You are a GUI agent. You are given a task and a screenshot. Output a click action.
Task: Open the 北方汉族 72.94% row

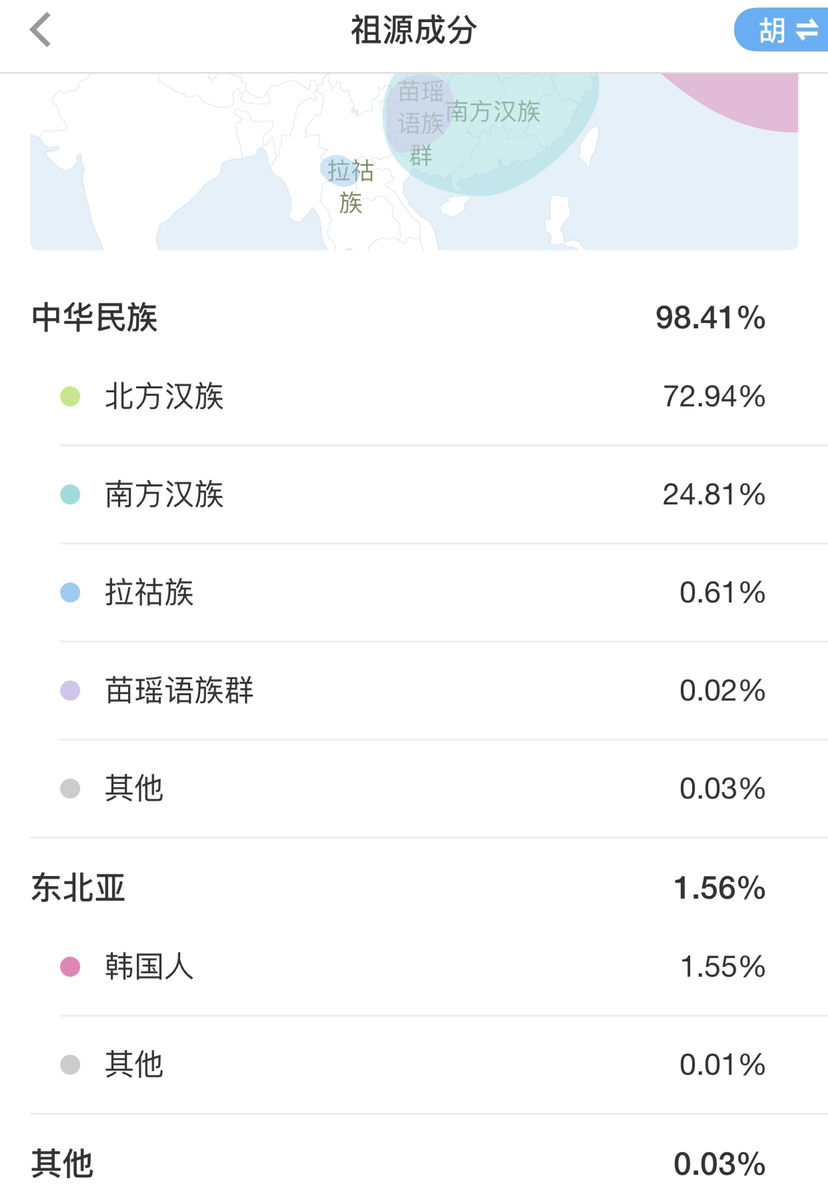tap(444, 397)
